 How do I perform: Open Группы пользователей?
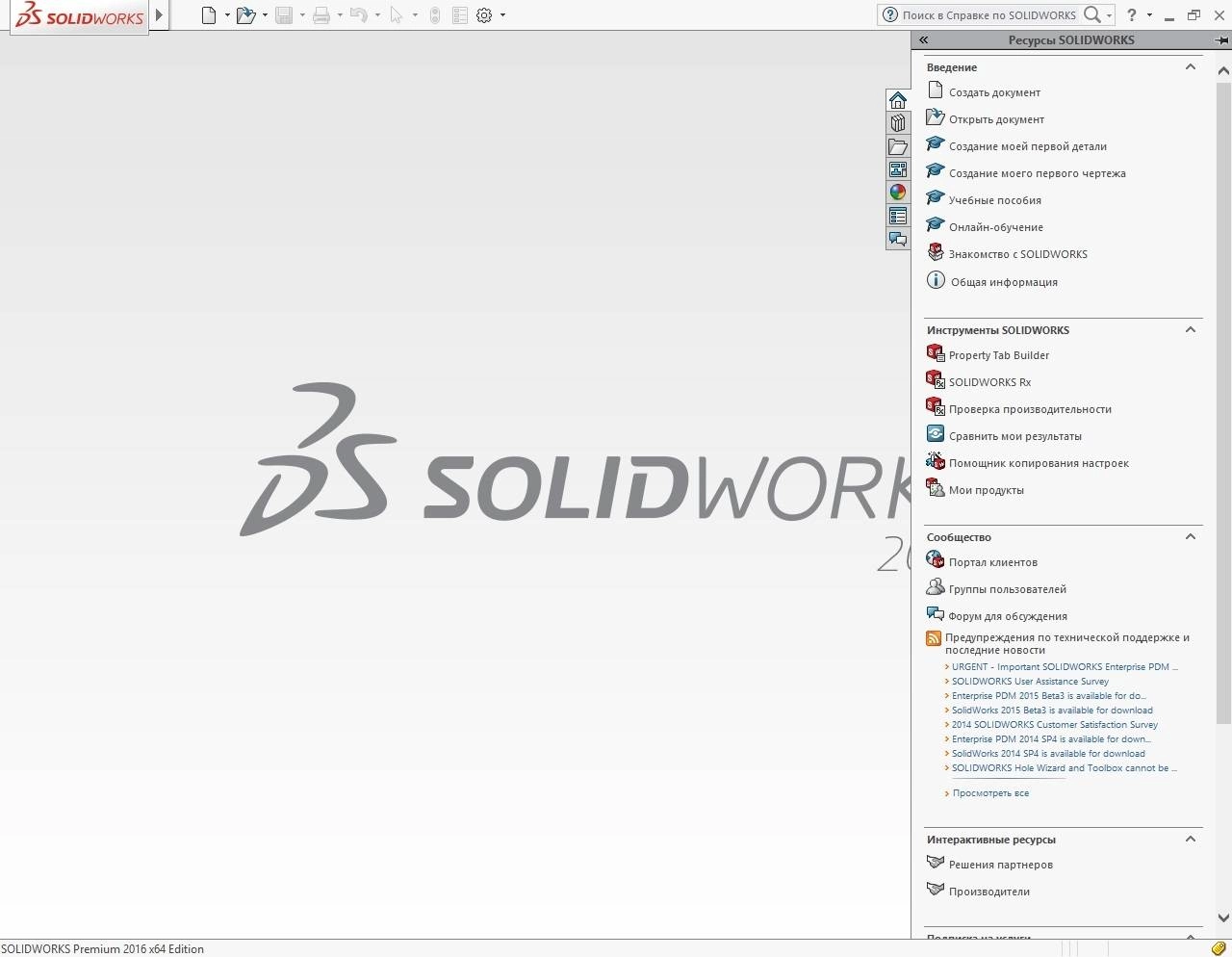pyautogui.click(x=1008, y=589)
